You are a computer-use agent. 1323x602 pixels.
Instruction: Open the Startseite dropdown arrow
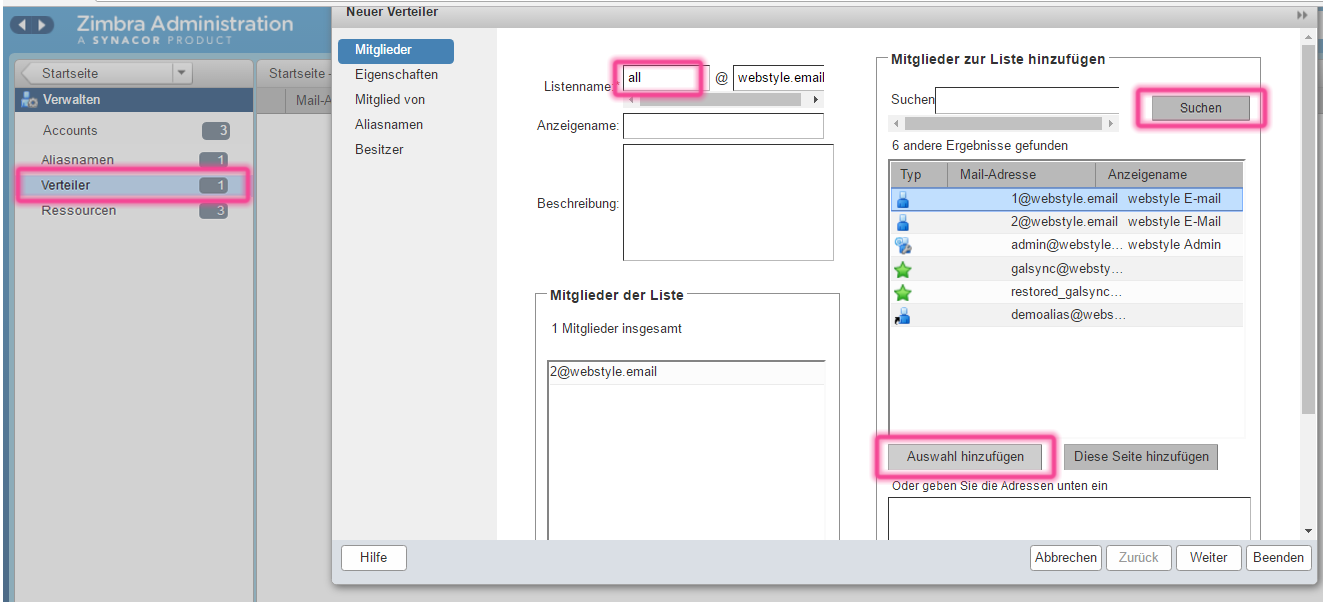point(181,73)
